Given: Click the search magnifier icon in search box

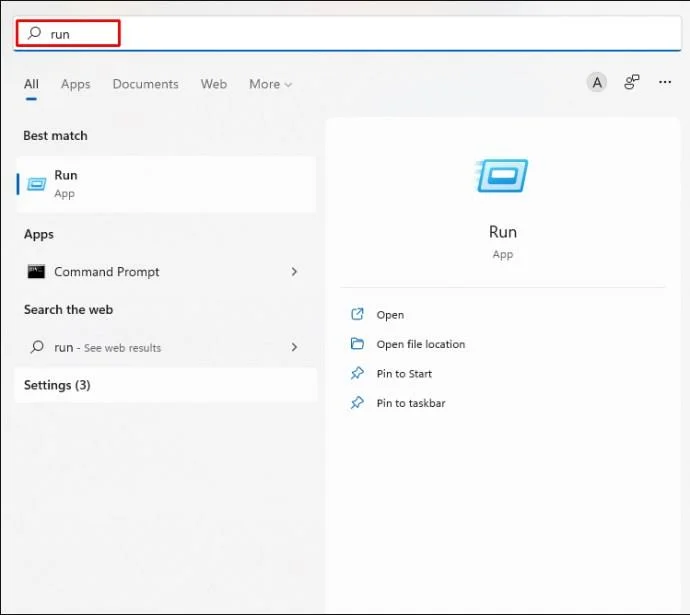Looking at the screenshot, I should (x=34, y=33).
